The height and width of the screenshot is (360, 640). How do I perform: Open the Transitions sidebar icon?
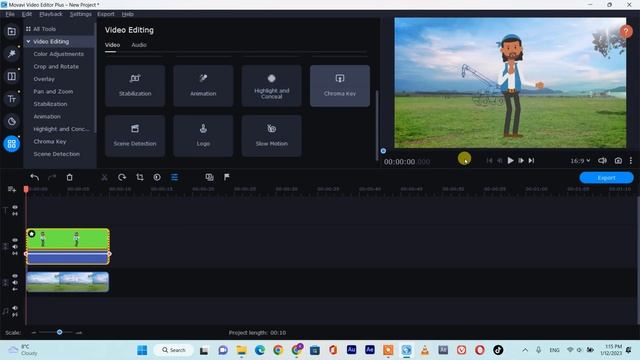tap(11, 76)
